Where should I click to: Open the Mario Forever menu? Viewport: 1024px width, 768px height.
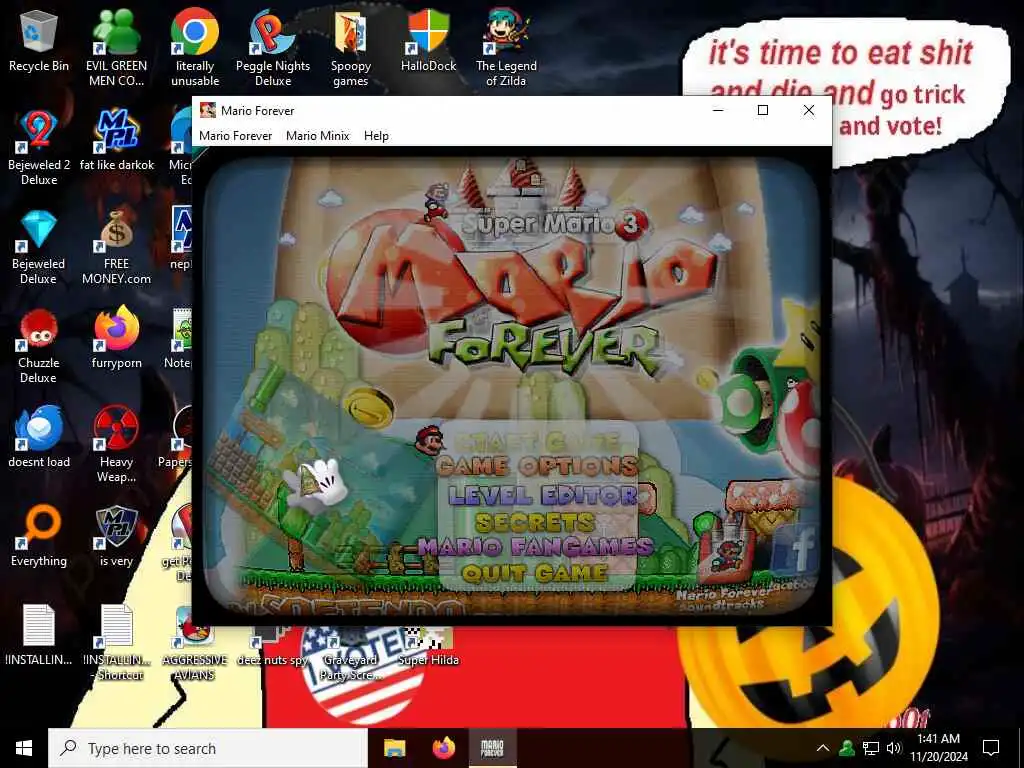235,136
